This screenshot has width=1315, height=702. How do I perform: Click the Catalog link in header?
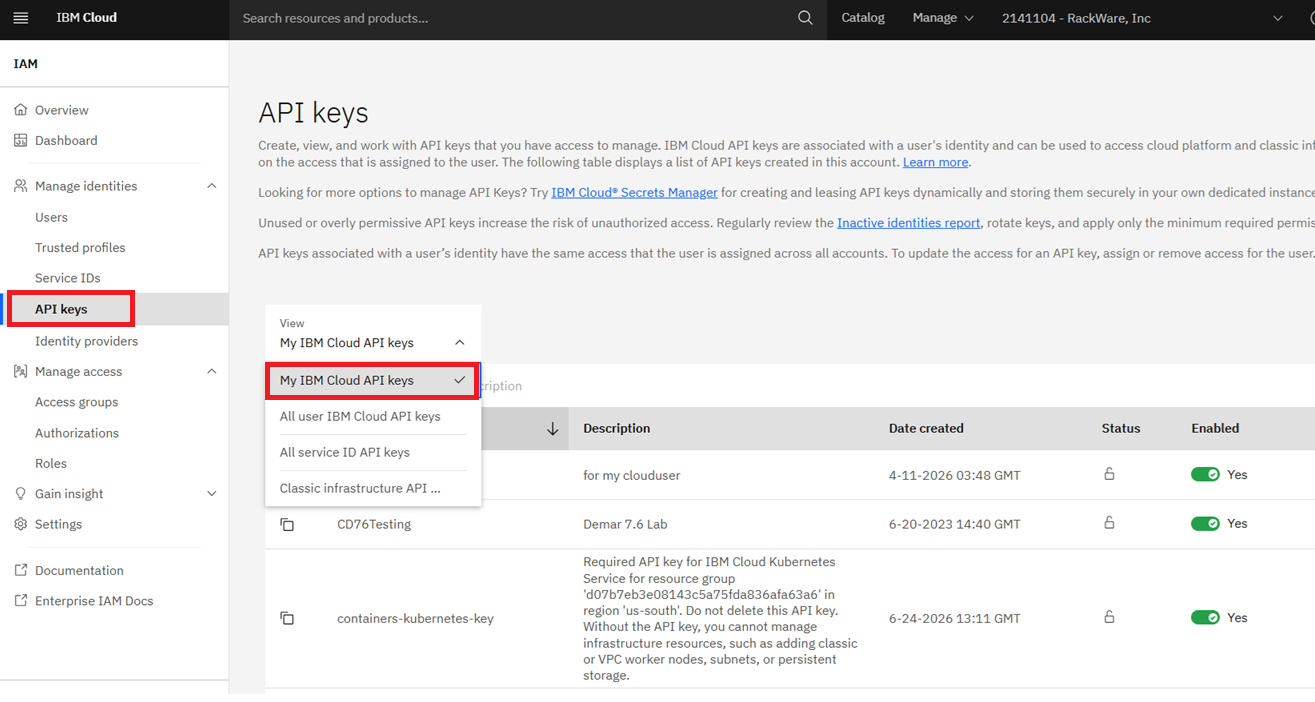point(863,18)
